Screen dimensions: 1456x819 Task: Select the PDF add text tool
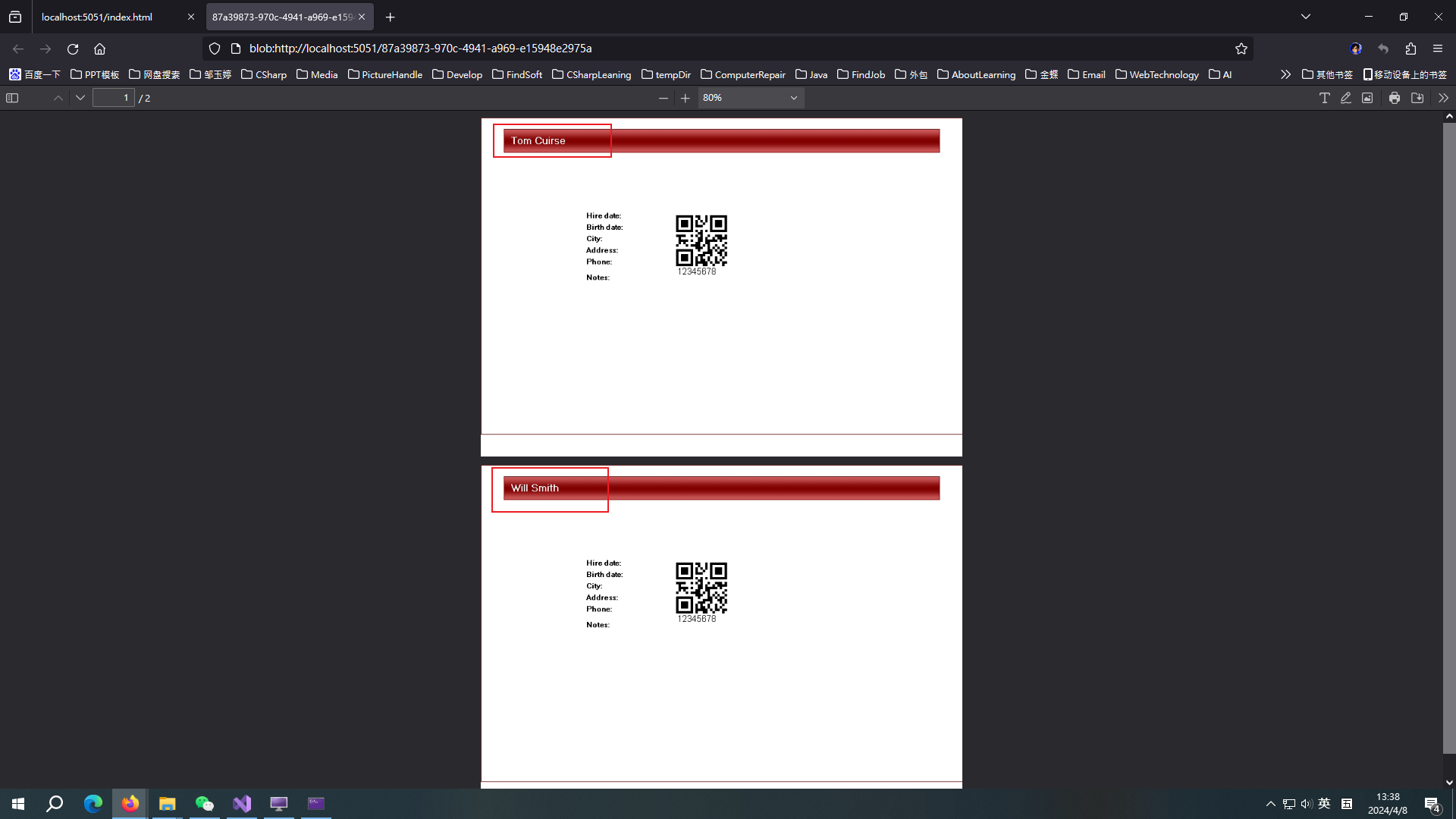pyautogui.click(x=1324, y=98)
